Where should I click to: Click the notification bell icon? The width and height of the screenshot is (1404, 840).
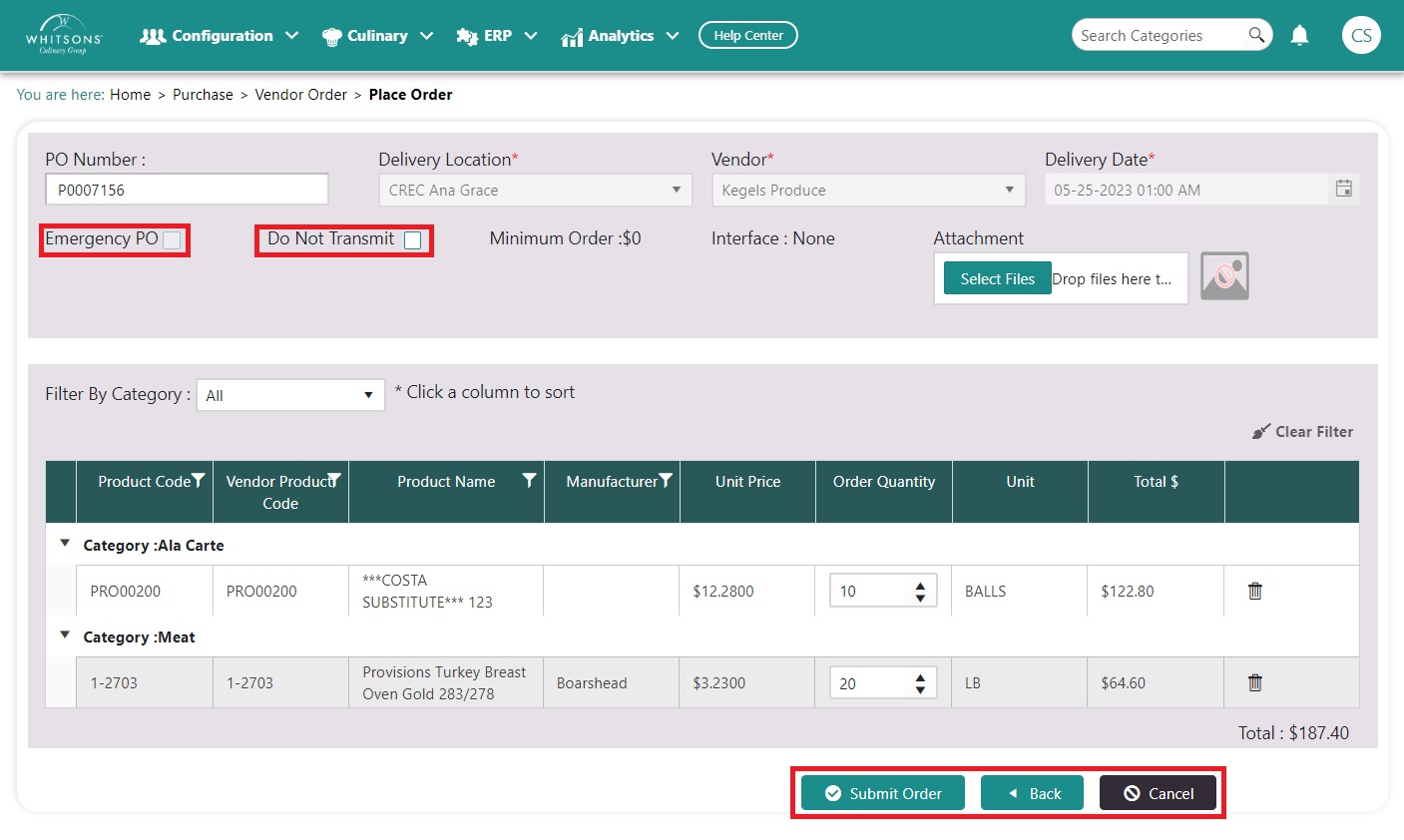coord(1299,36)
